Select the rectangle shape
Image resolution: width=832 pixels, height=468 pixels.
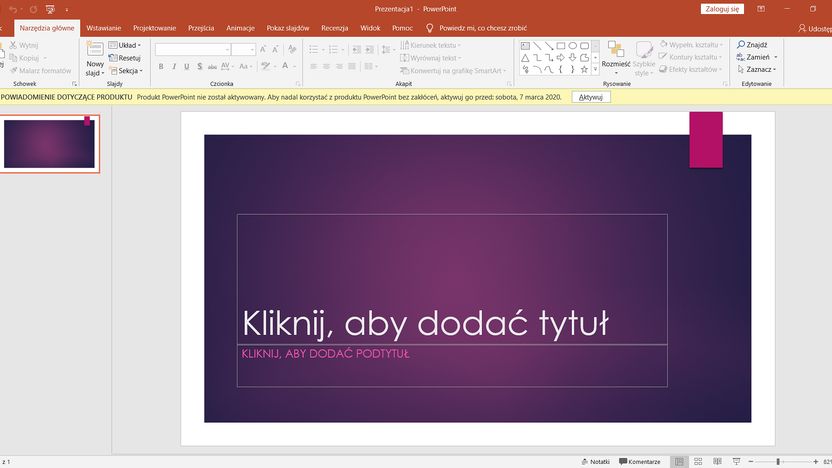(561, 46)
